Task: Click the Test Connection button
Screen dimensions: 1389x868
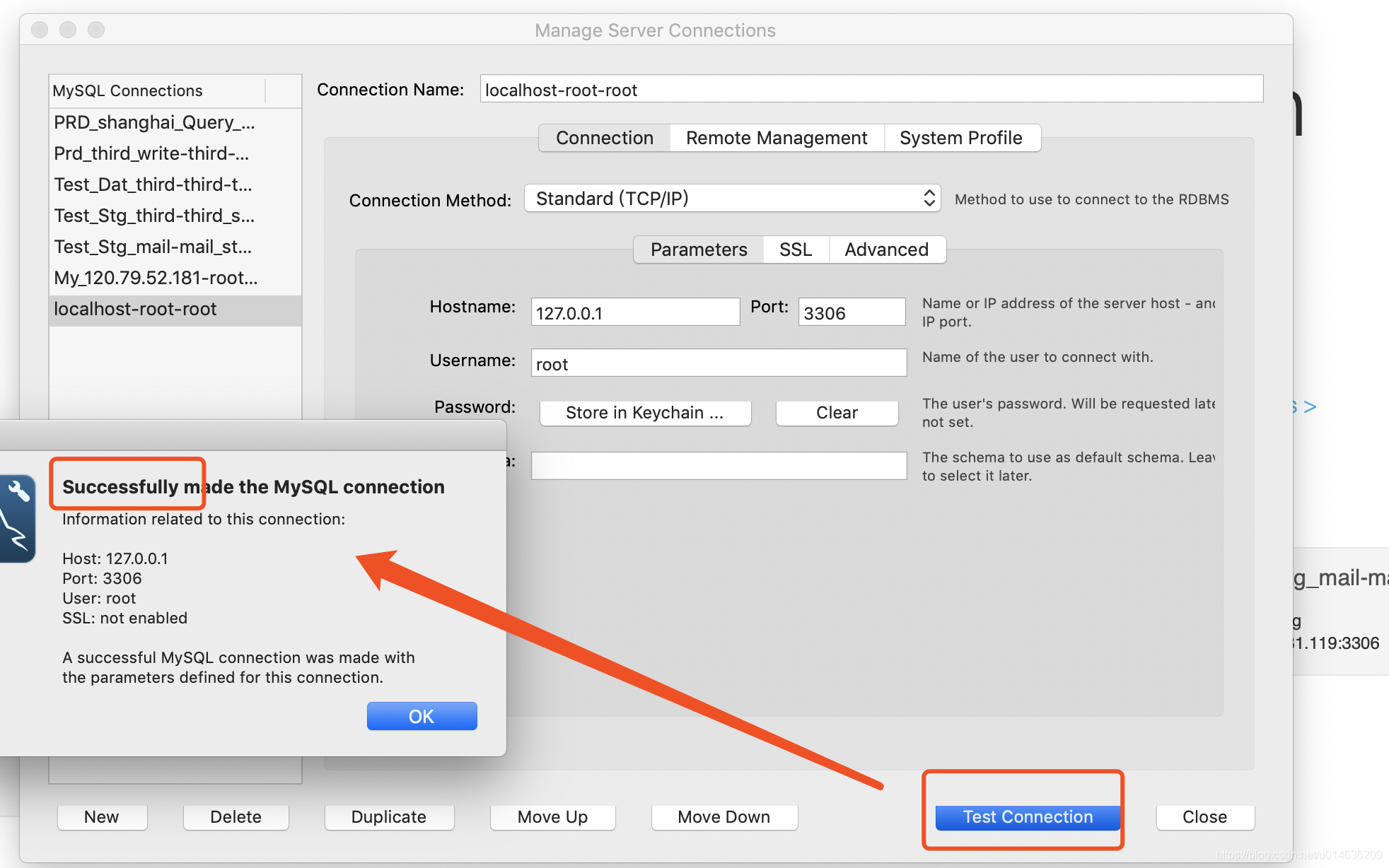Action: tap(1028, 817)
